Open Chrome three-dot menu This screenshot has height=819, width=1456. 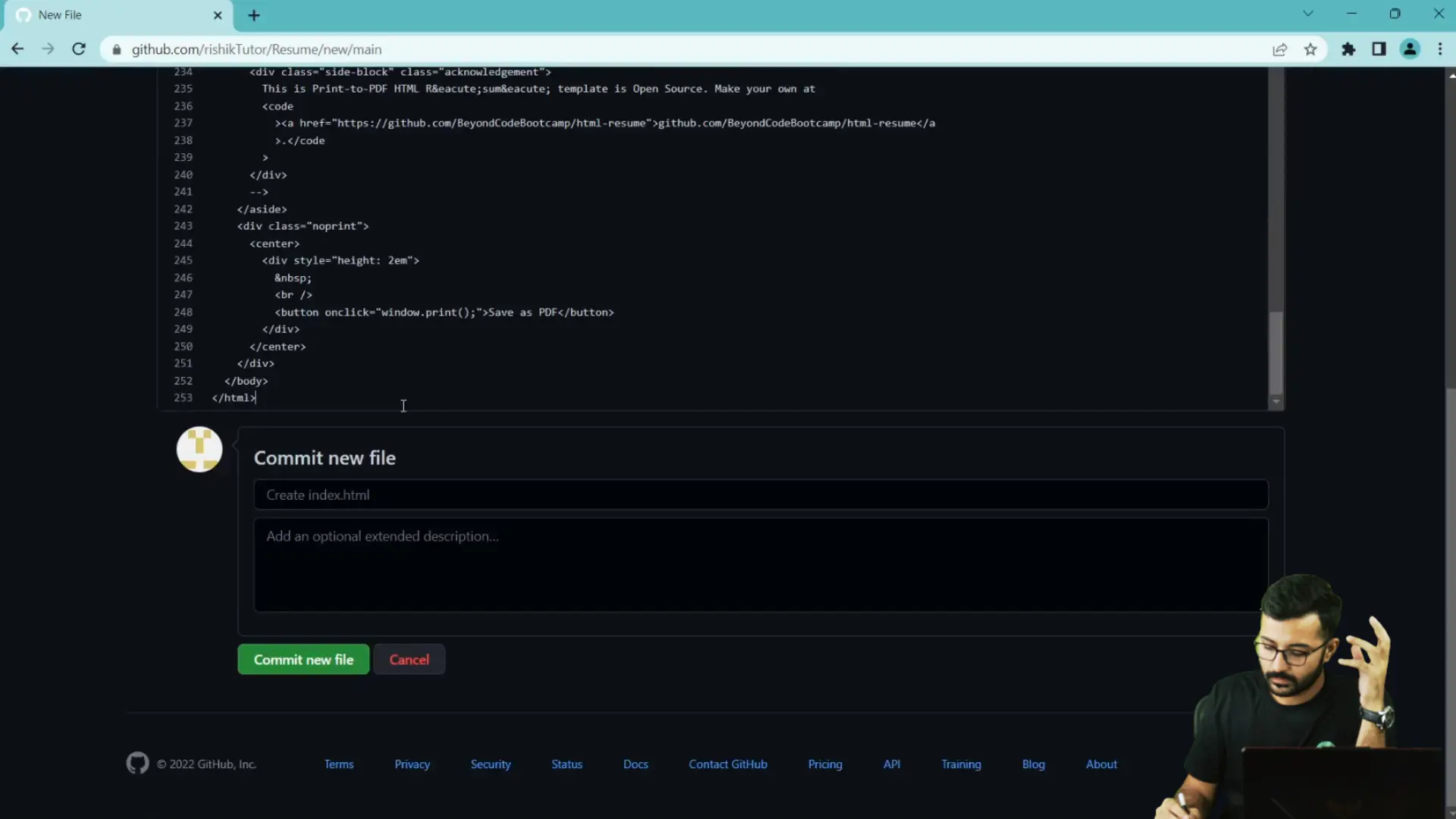coord(1440,49)
